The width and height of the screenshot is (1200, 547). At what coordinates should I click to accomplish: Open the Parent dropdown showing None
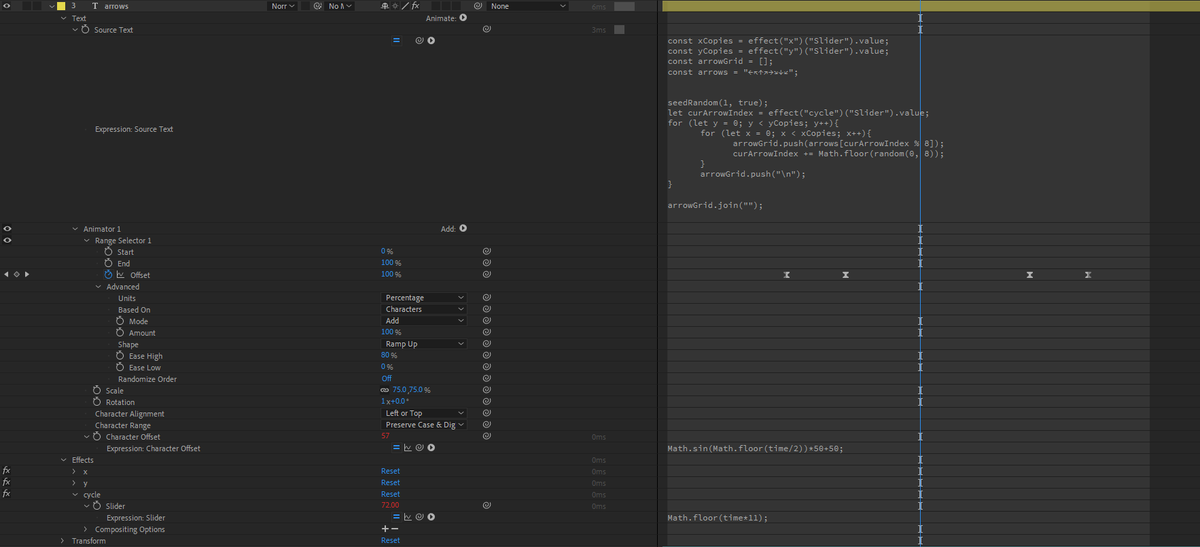pos(527,6)
